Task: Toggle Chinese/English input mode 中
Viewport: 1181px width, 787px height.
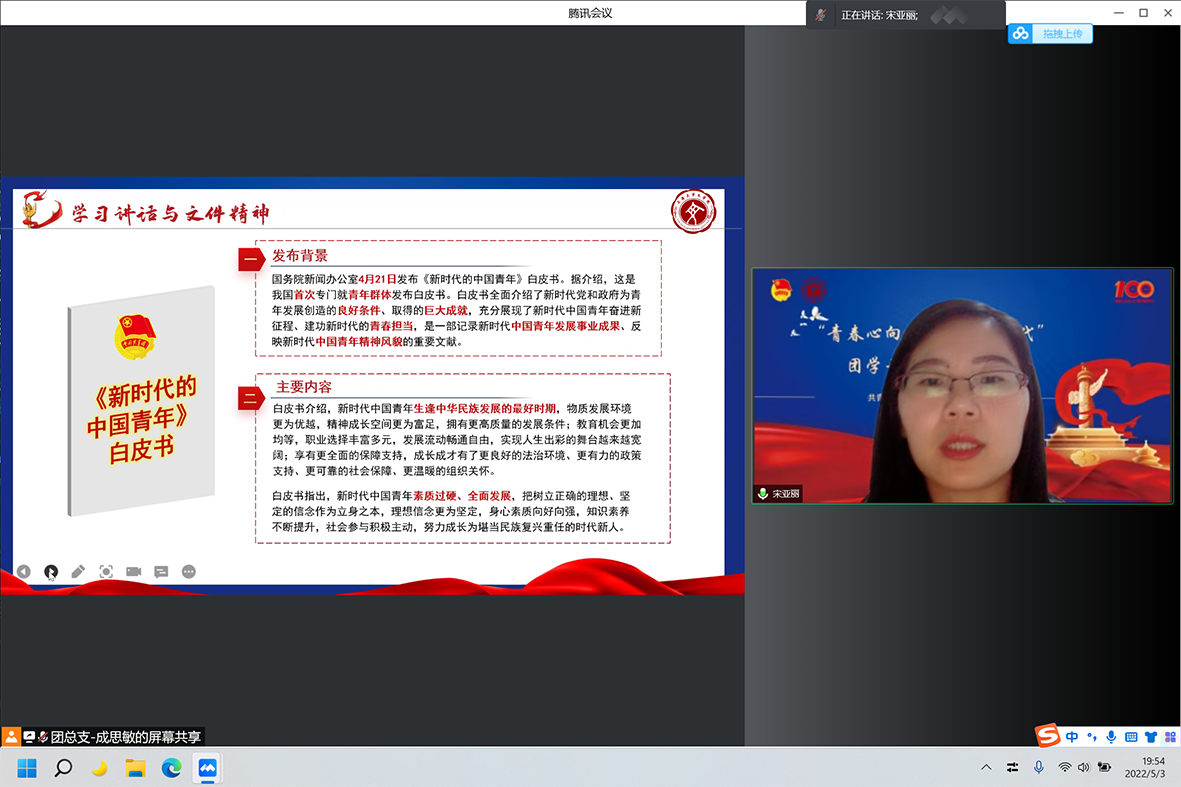Action: [1072, 737]
